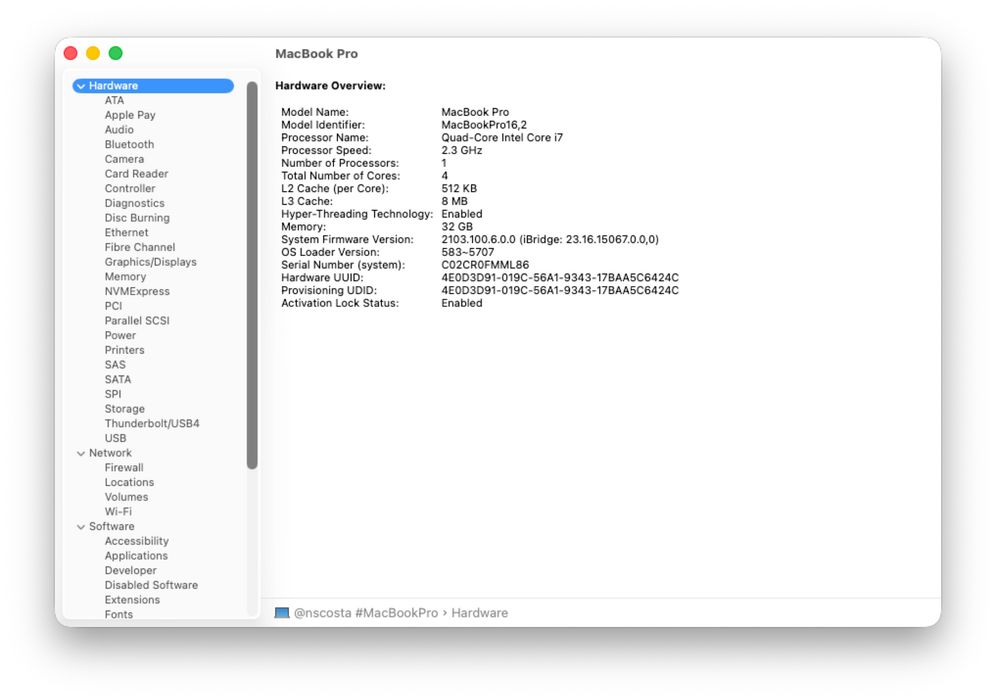Click the serial number C02CR0FMML86
This screenshot has height=700, width=996.
[x=485, y=265]
